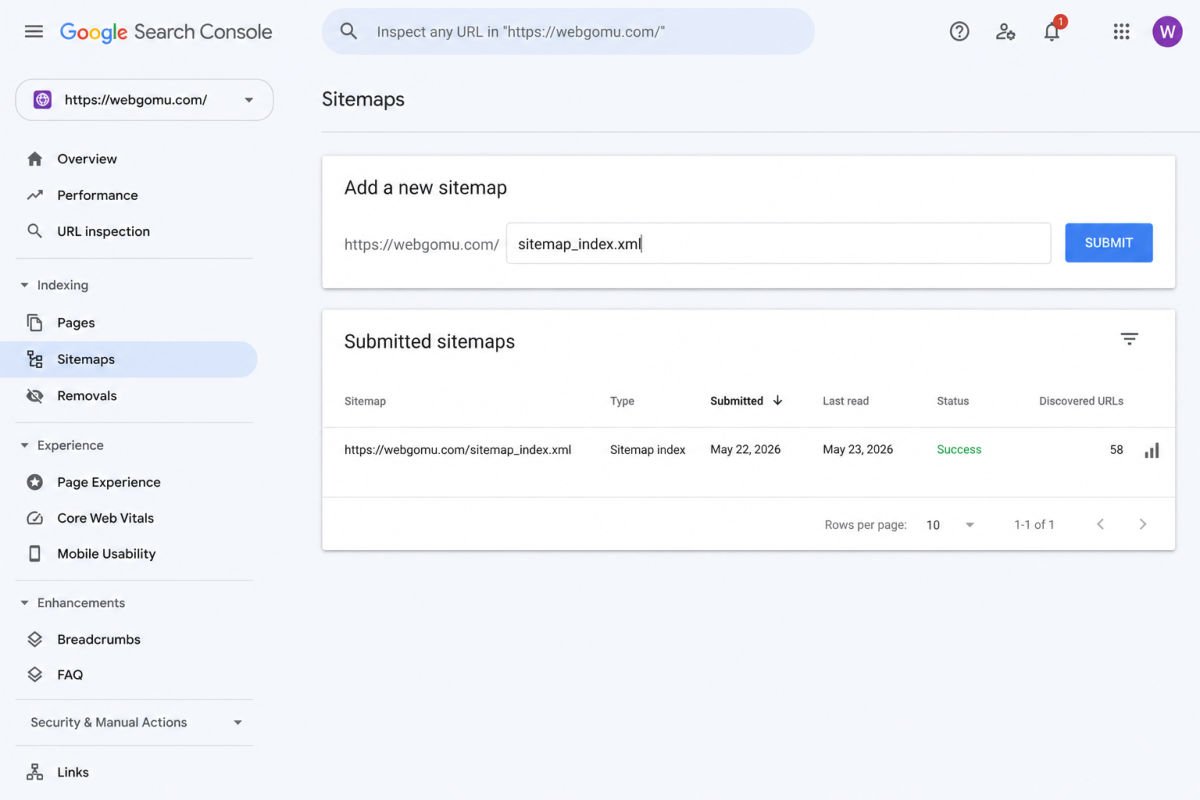Click the Page Experience star icon
The image size is (1200, 800).
[35, 482]
